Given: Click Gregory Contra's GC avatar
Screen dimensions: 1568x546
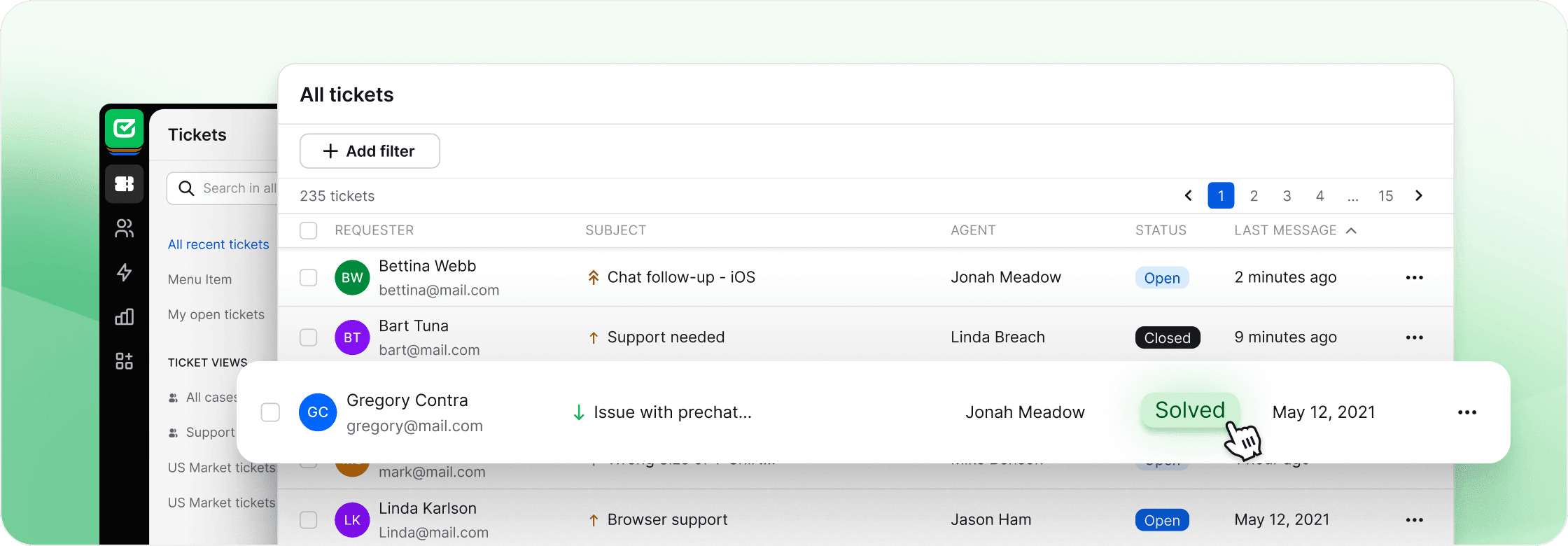Looking at the screenshot, I should (318, 412).
